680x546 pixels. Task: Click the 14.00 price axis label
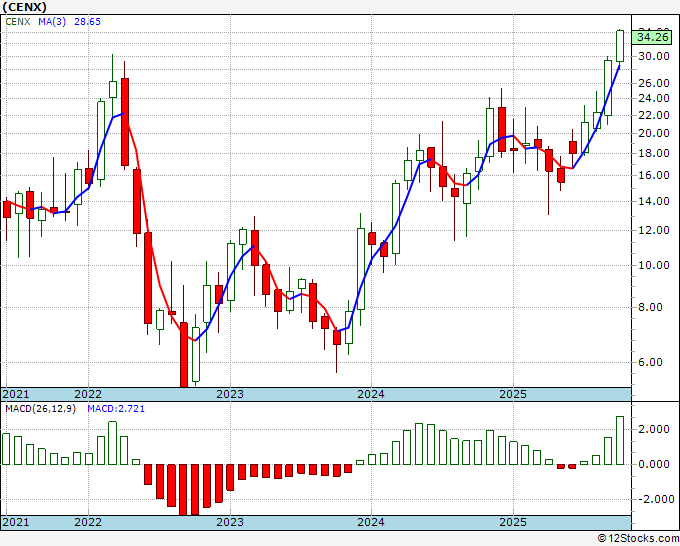(654, 201)
